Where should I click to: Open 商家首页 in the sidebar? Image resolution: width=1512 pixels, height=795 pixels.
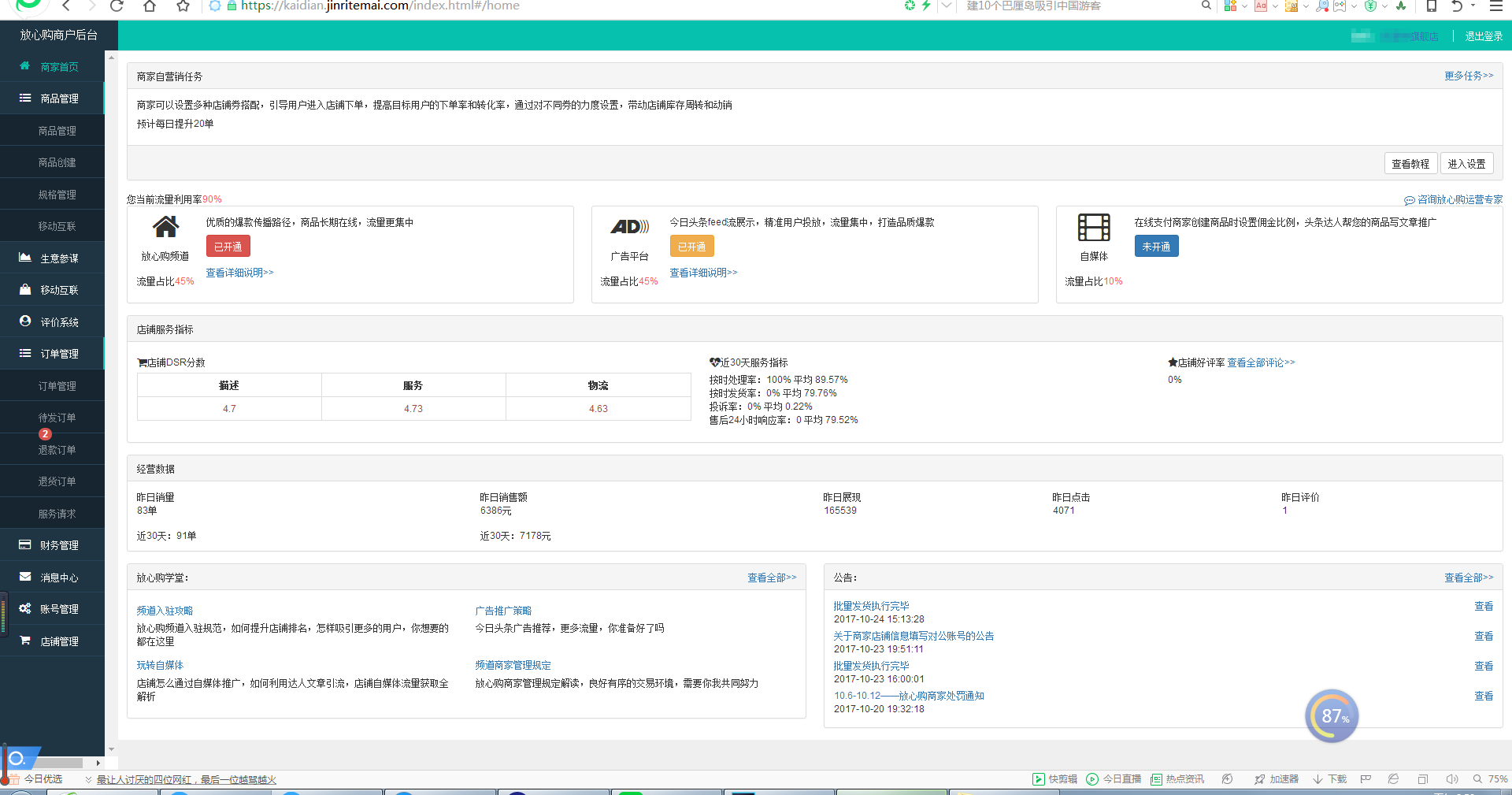52,67
